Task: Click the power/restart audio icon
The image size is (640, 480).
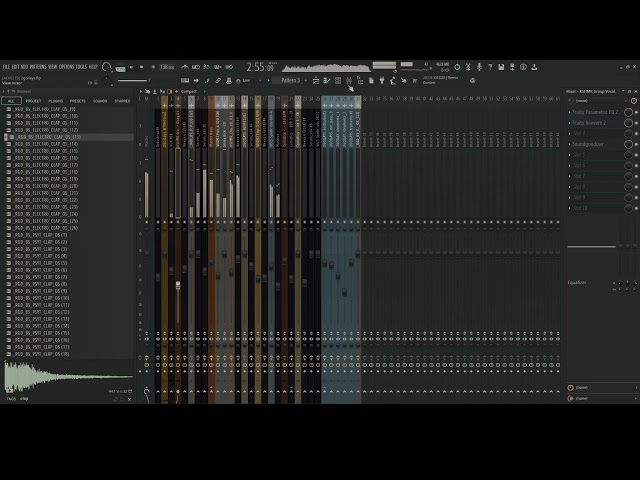Action: pos(457,67)
